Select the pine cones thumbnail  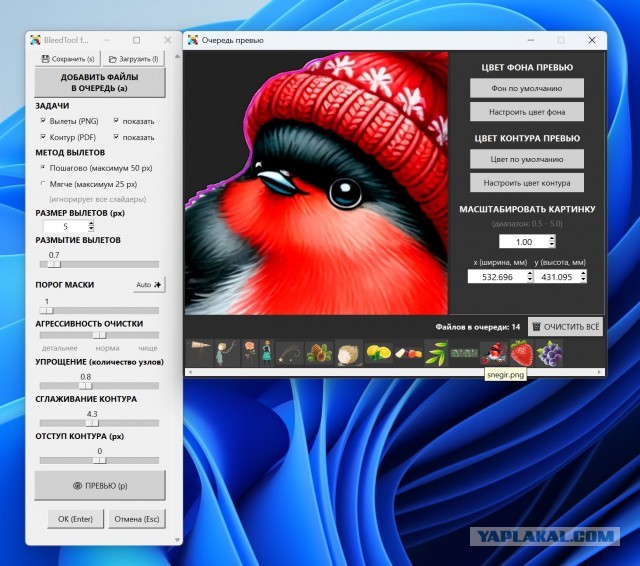[x=319, y=353]
